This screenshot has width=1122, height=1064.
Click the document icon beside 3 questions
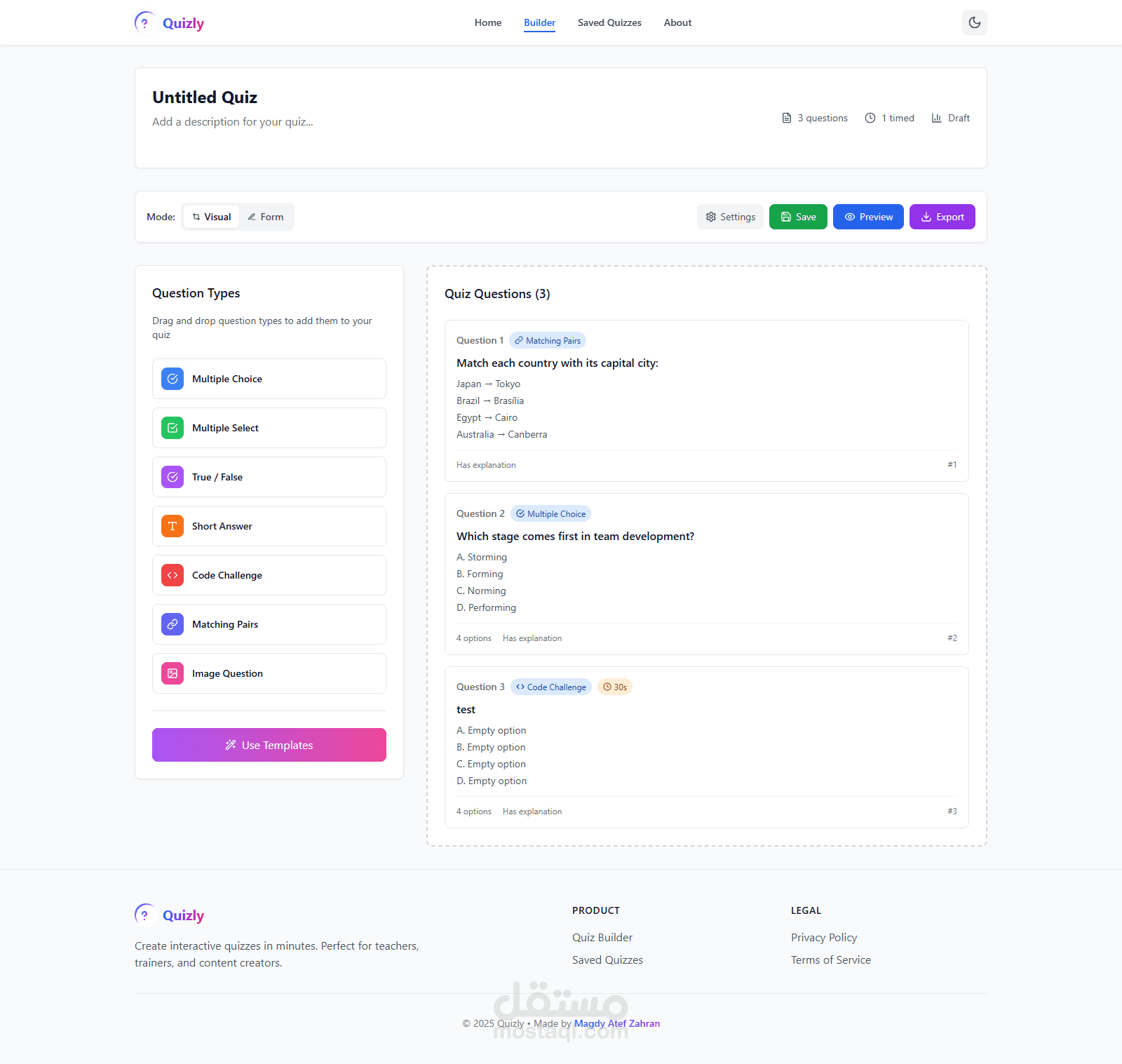tap(787, 118)
